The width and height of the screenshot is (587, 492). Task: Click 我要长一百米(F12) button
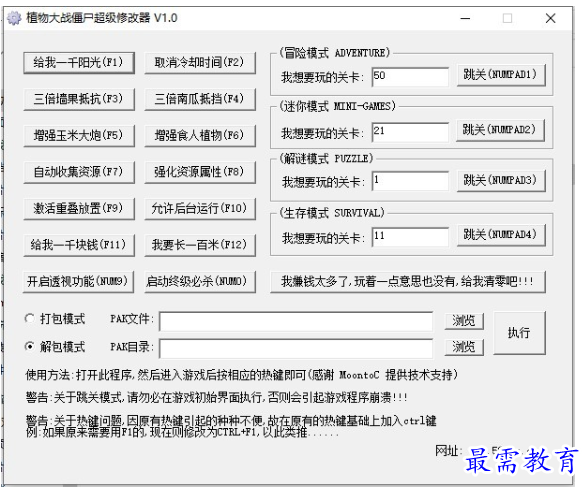[x=200, y=245]
